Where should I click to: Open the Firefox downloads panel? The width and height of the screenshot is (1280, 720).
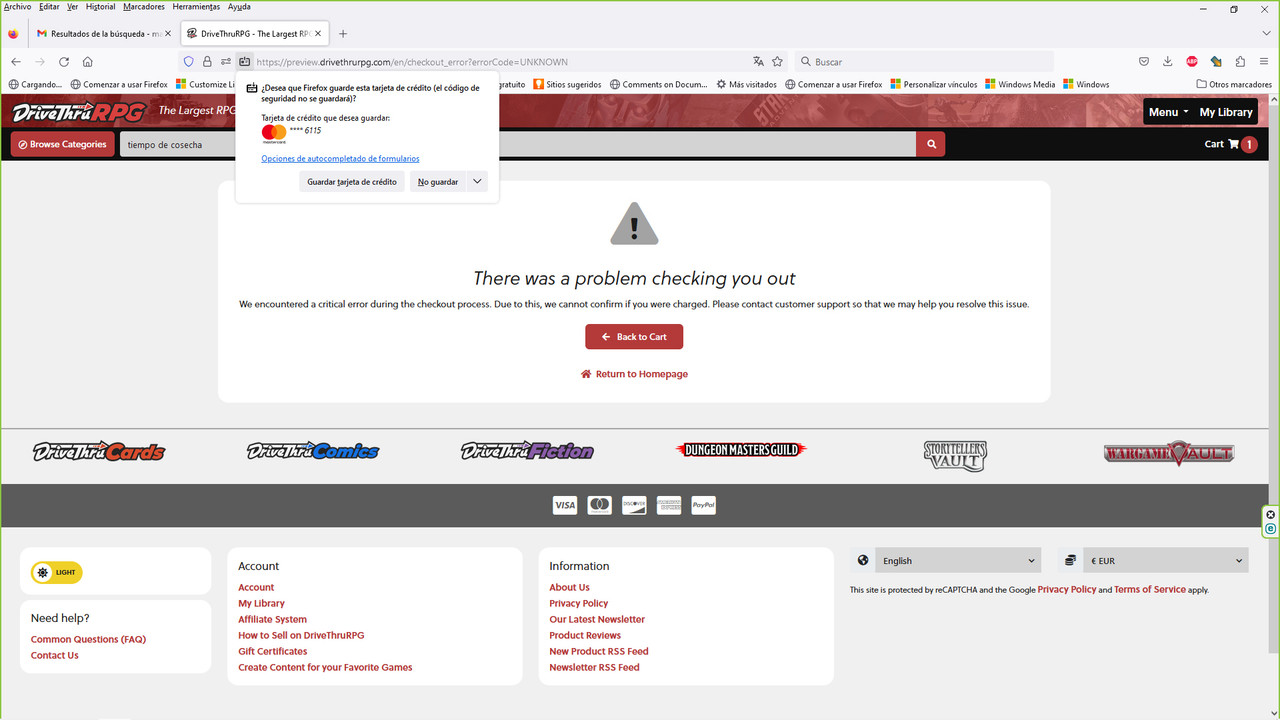coord(1167,61)
